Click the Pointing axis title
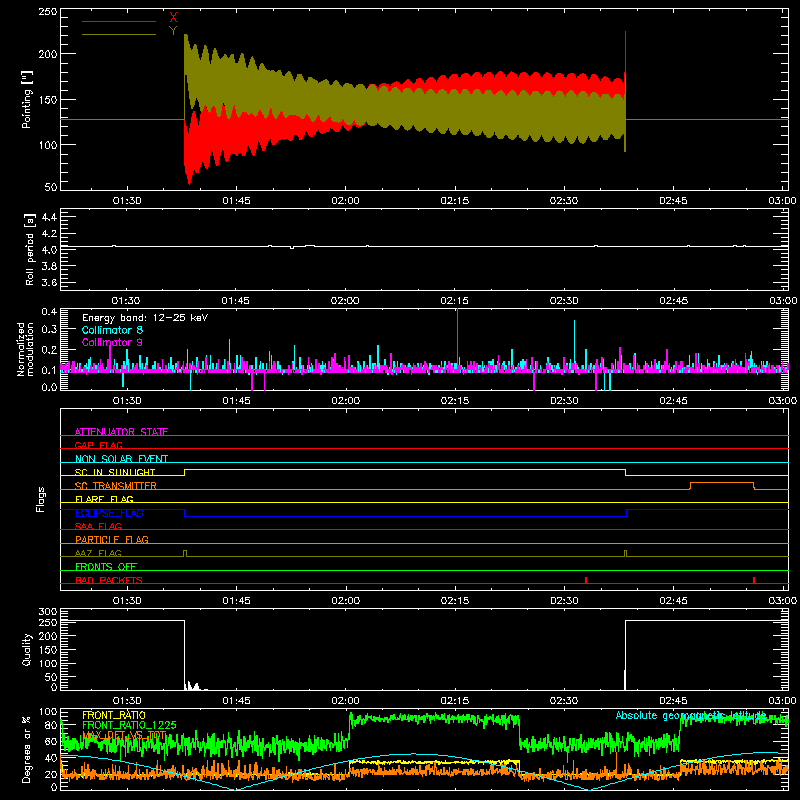Viewport: 800px width, 800px height. (x=27, y=99)
